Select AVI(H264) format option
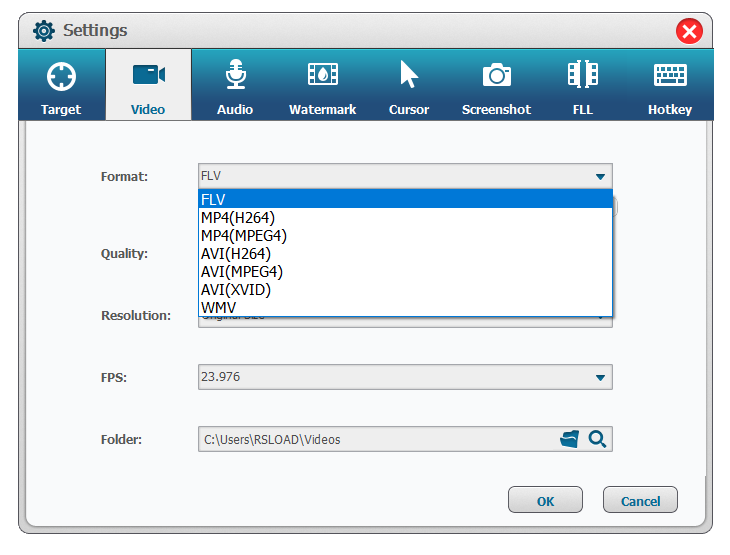The width and height of the screenshot is (730, 555). pos(405,254)
